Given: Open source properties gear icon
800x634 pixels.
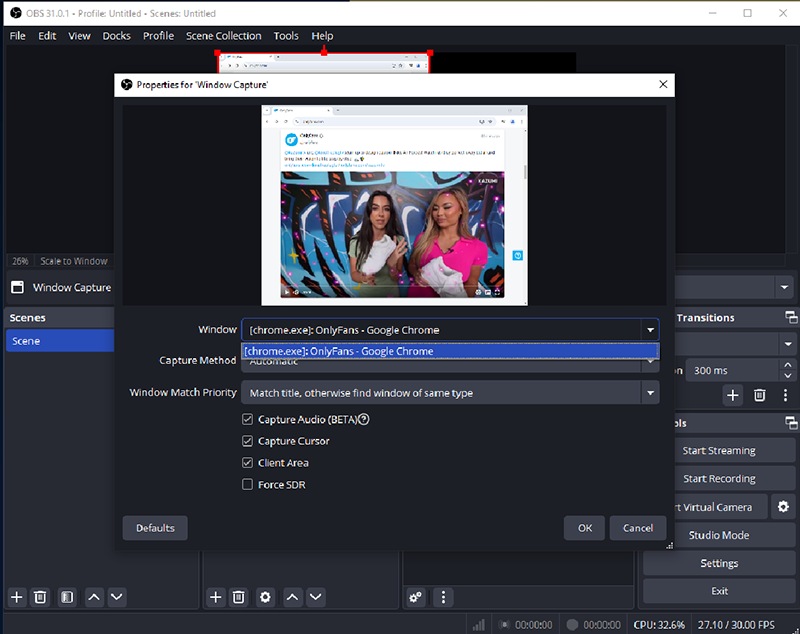Looking at the screenshot, I should 265,597.
